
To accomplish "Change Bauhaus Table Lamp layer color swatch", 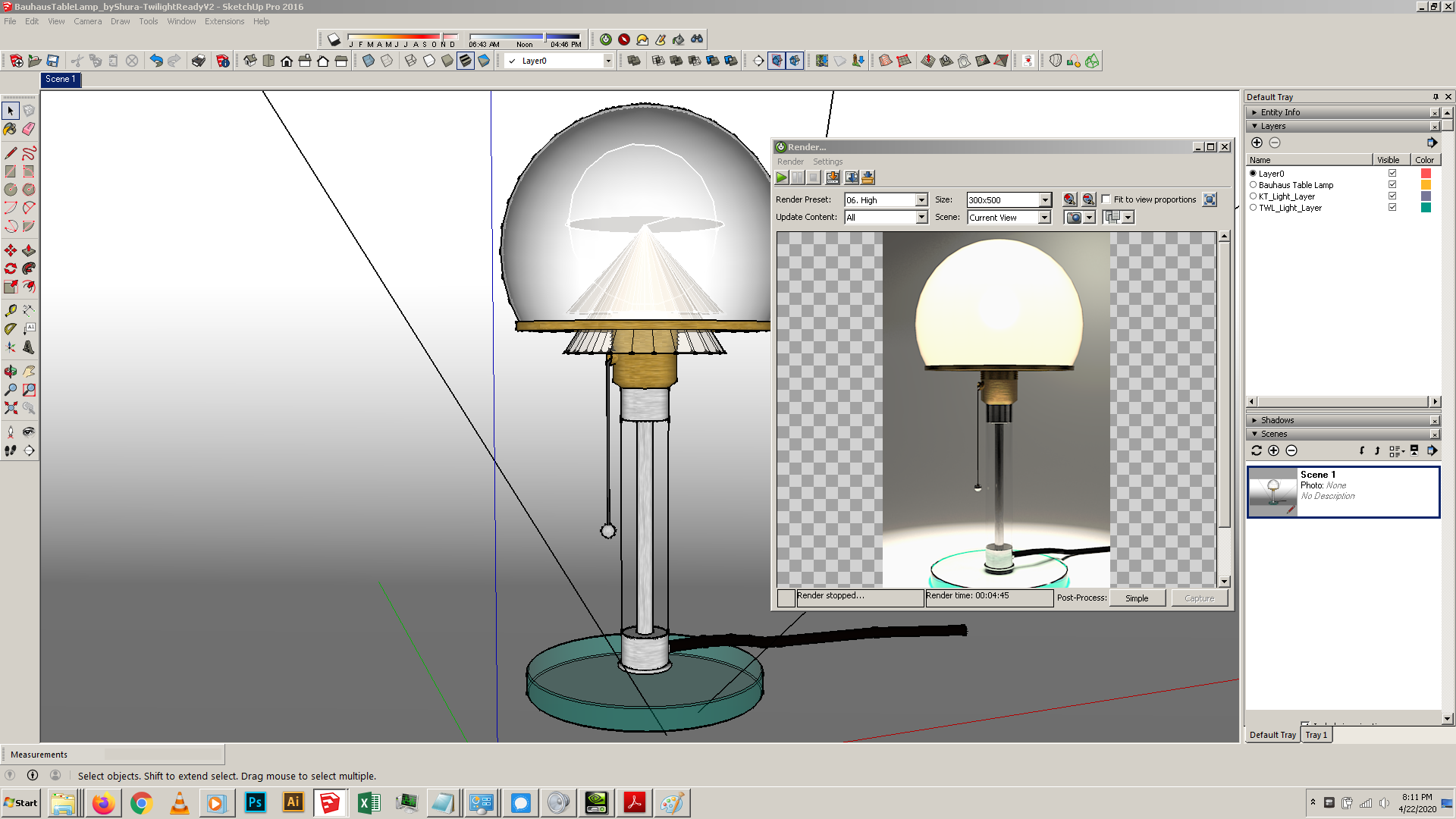I will [1426, 184].
